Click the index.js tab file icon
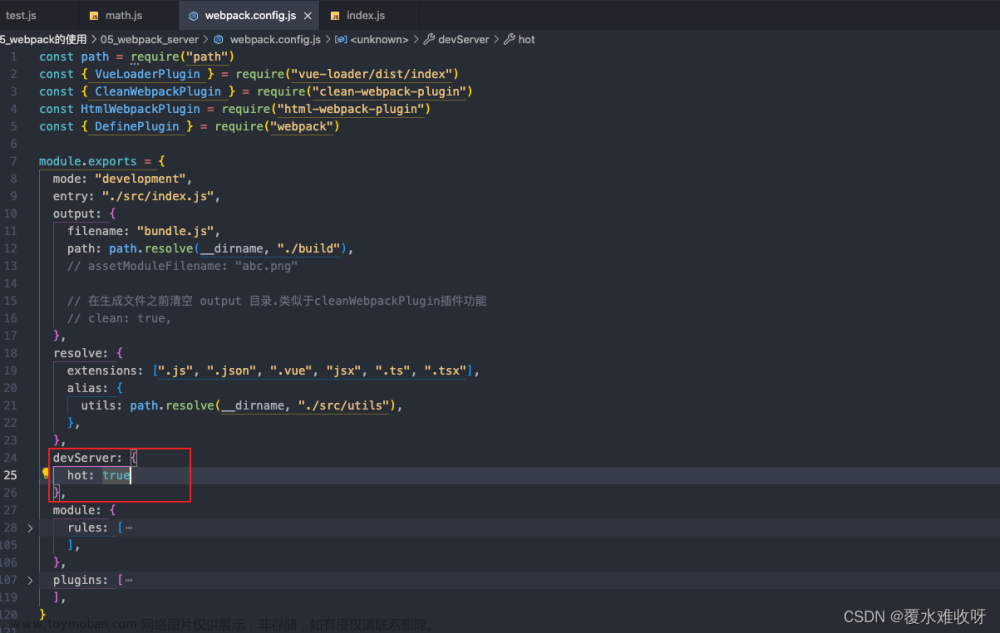Viewport: 1000px width, 633px height. point(335,16)
